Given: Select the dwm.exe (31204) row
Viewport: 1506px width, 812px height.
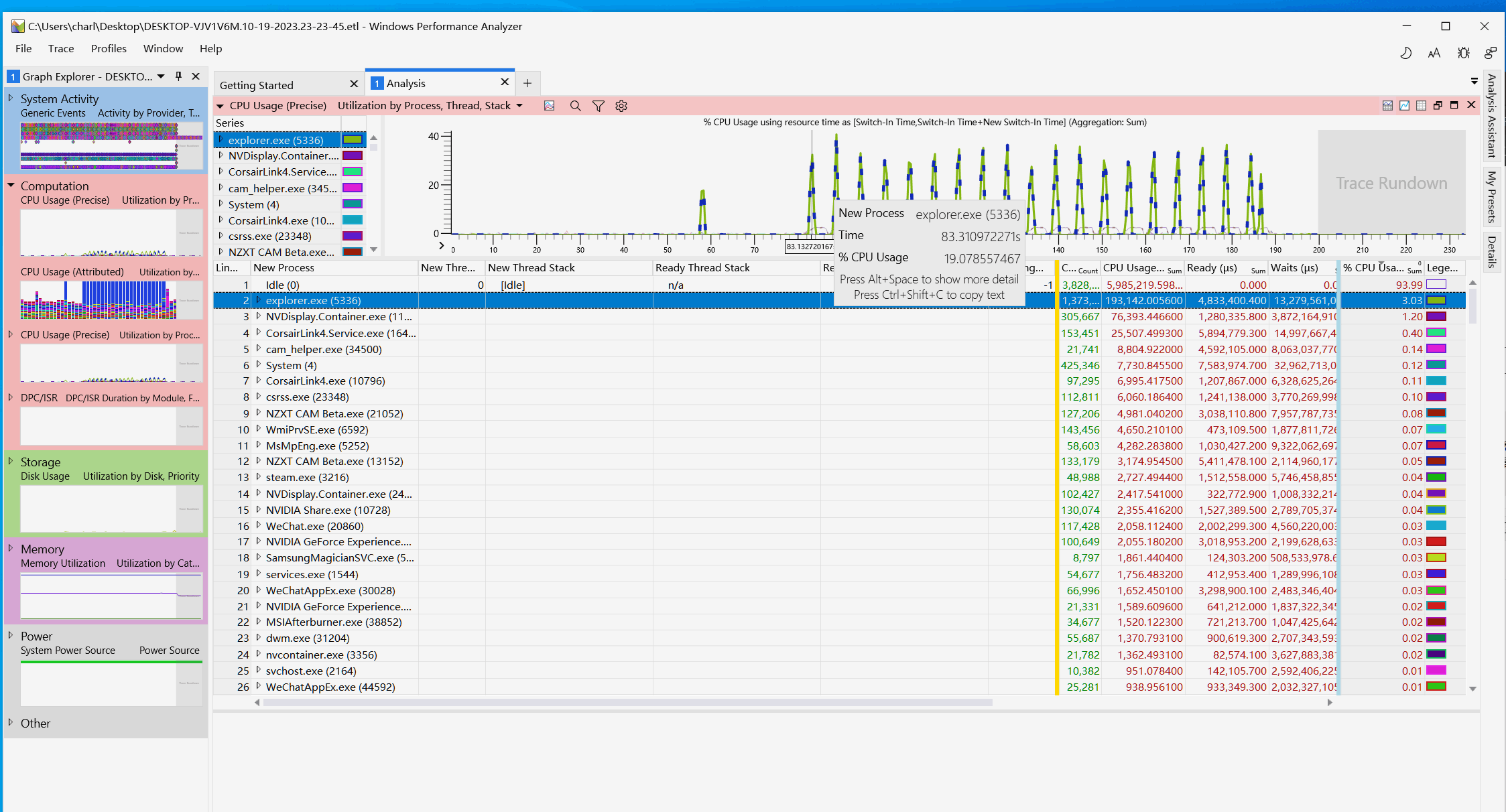Looking at the screenshot, I should (839, 638).
